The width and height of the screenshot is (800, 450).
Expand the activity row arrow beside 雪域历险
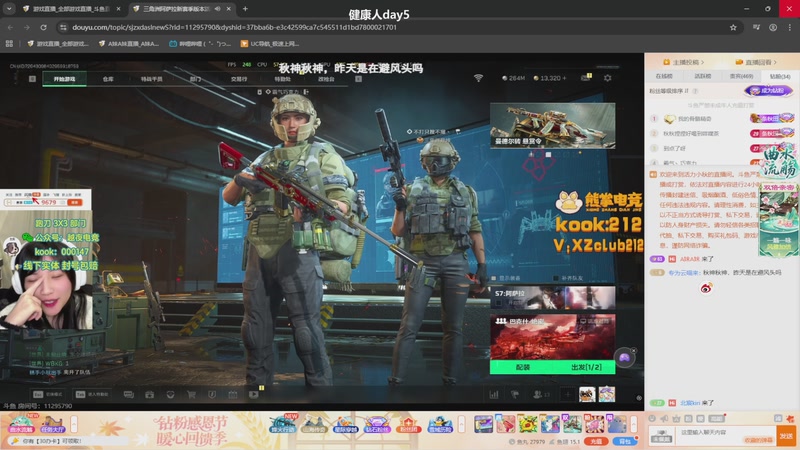pyautogui.click(x=461, y=424)
